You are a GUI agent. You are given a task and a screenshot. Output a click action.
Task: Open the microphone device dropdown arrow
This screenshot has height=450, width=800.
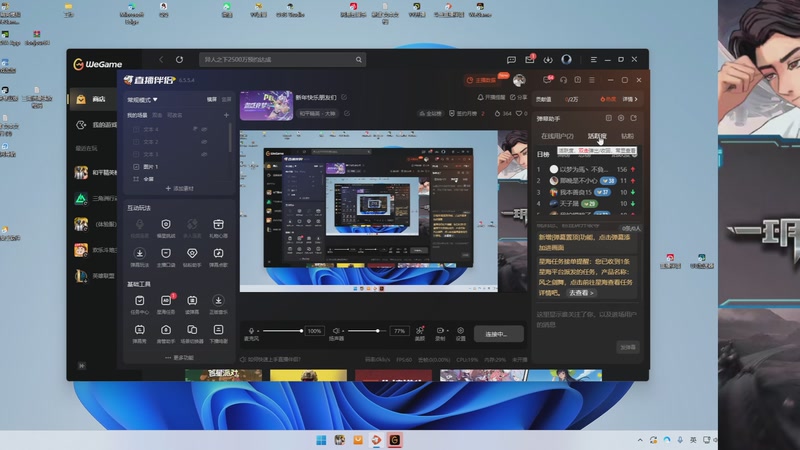coord(258,331)
